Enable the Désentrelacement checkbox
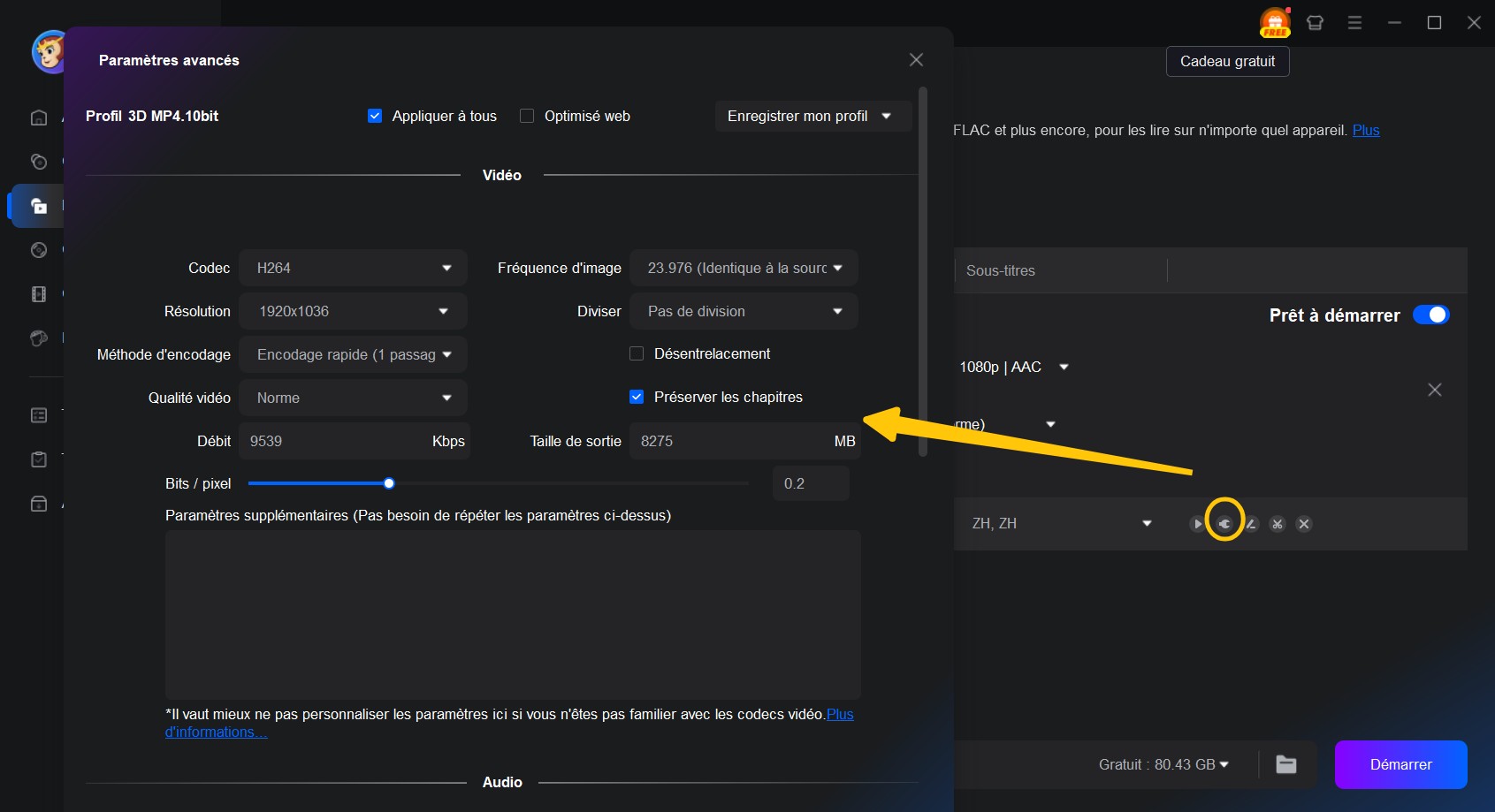The image size is (1495, 812). pos(637,353)
